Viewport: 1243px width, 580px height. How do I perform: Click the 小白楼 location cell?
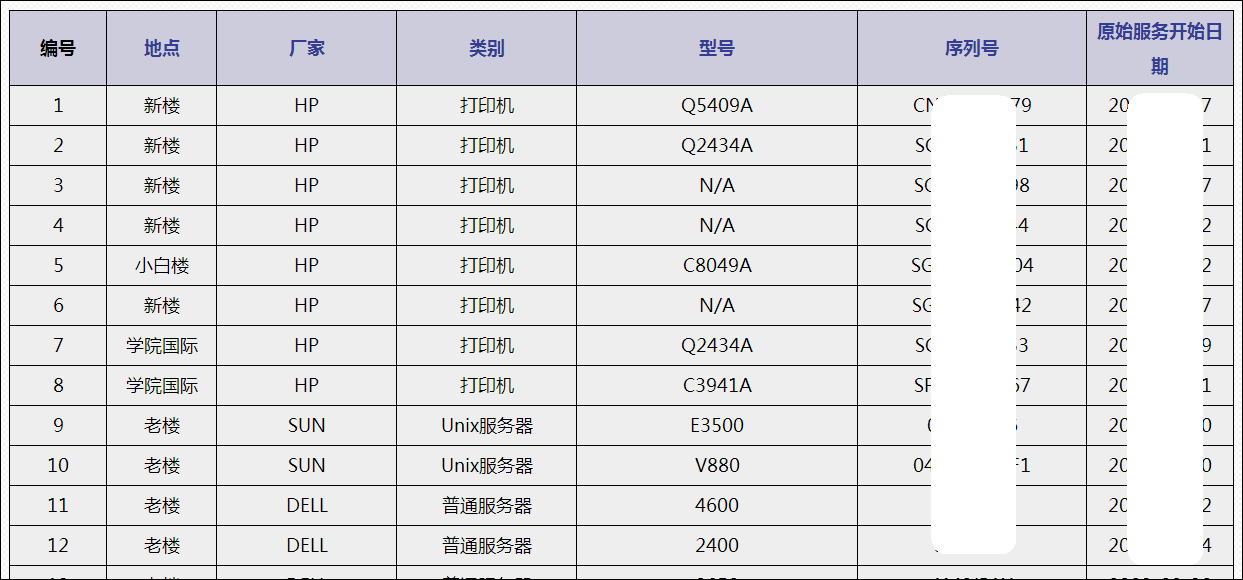162,265
